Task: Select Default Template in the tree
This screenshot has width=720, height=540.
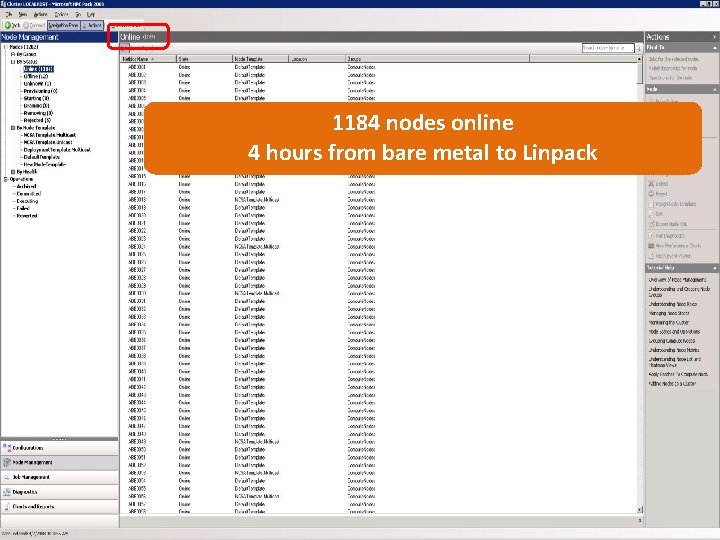Action: tap(42, 157)
